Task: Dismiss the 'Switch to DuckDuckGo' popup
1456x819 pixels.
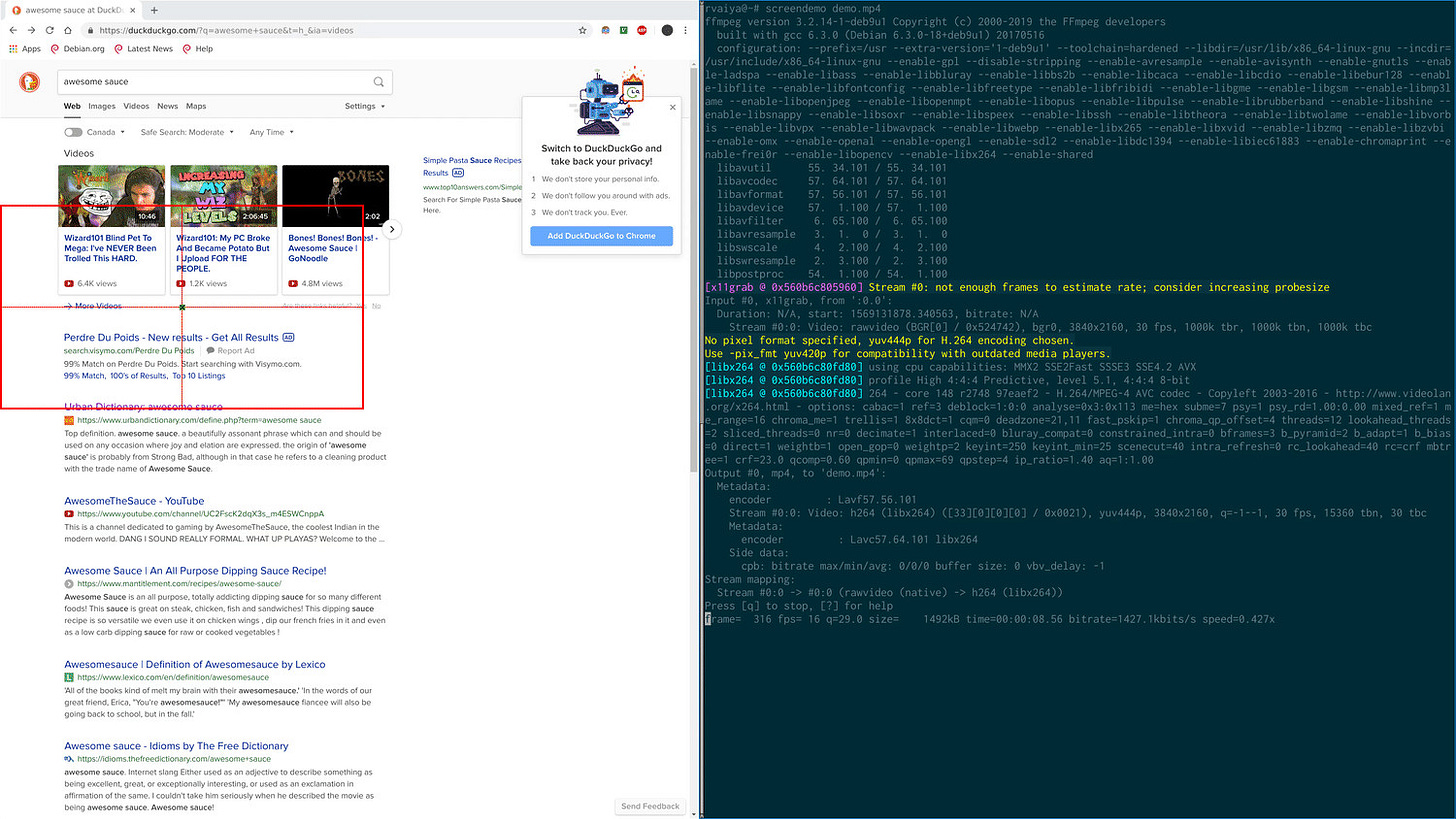Action: tap(672, 107)
